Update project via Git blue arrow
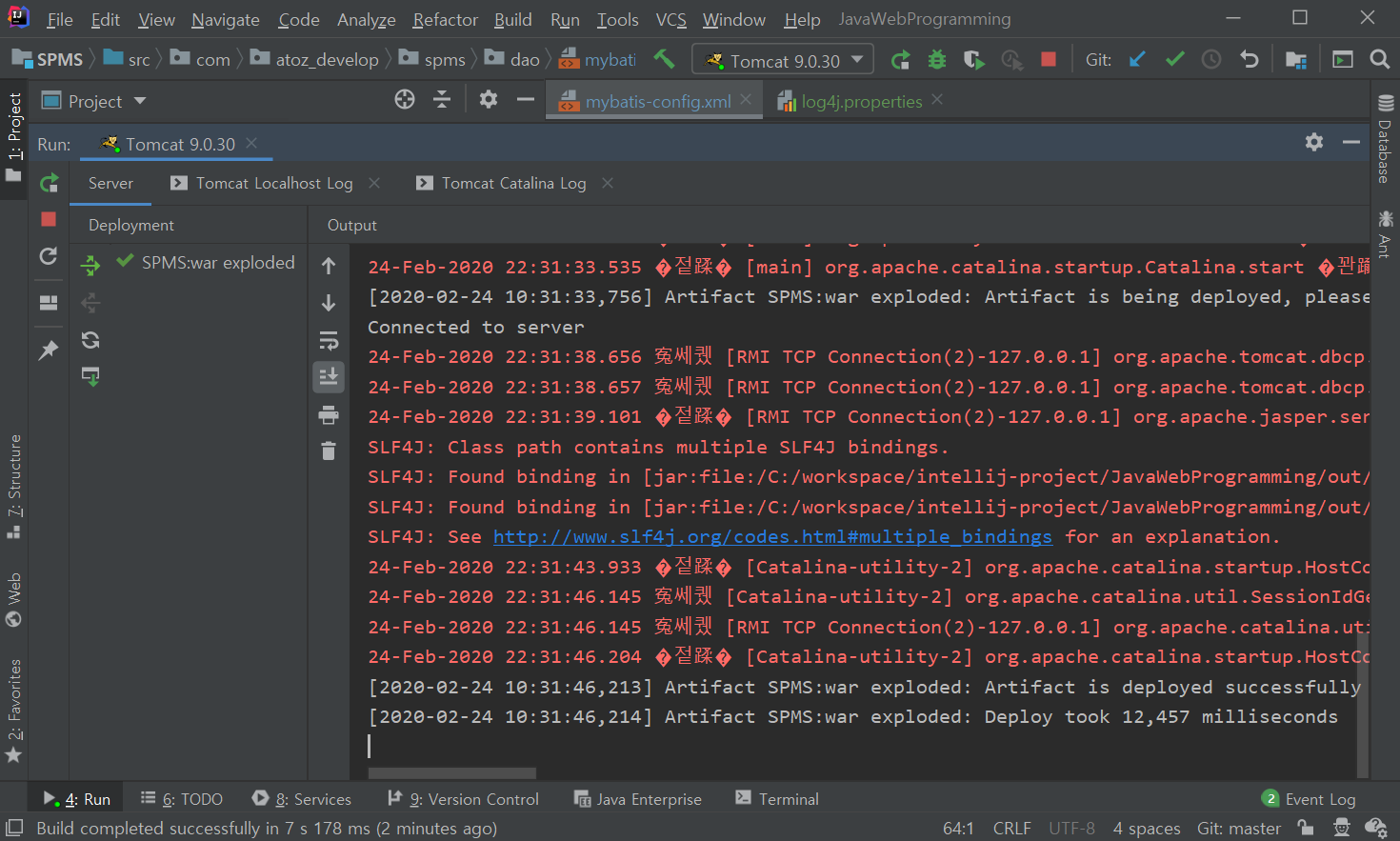 1136,59
